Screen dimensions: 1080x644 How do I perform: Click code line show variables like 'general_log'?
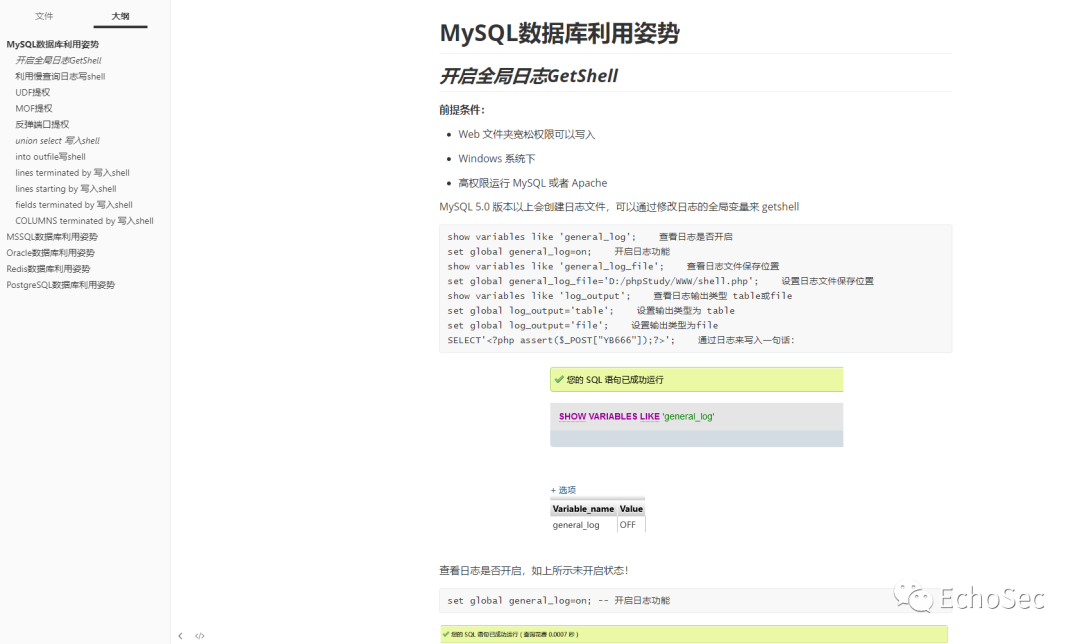point(590,237)
